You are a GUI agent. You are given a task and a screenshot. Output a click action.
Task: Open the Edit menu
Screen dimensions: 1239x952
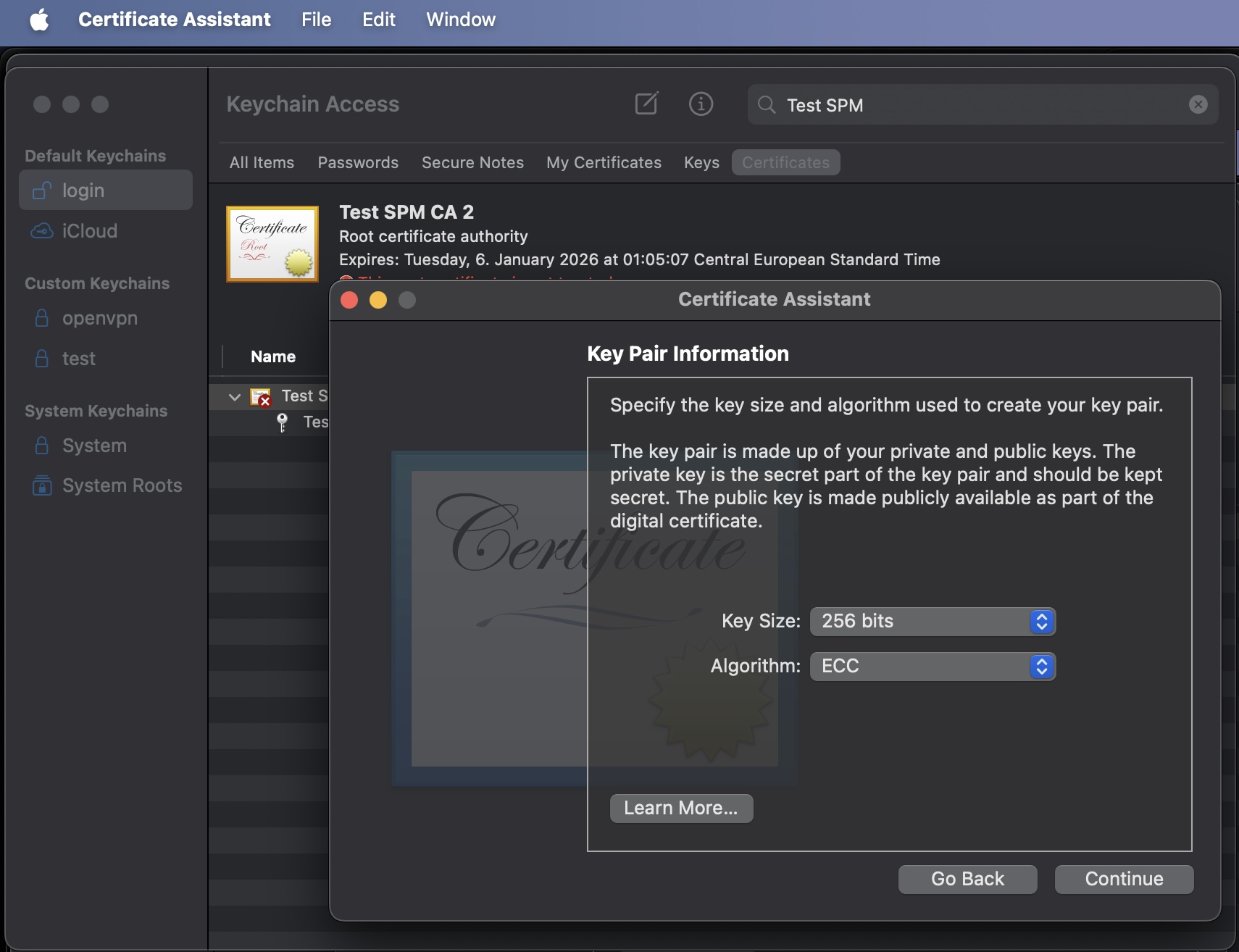(379, 20)
